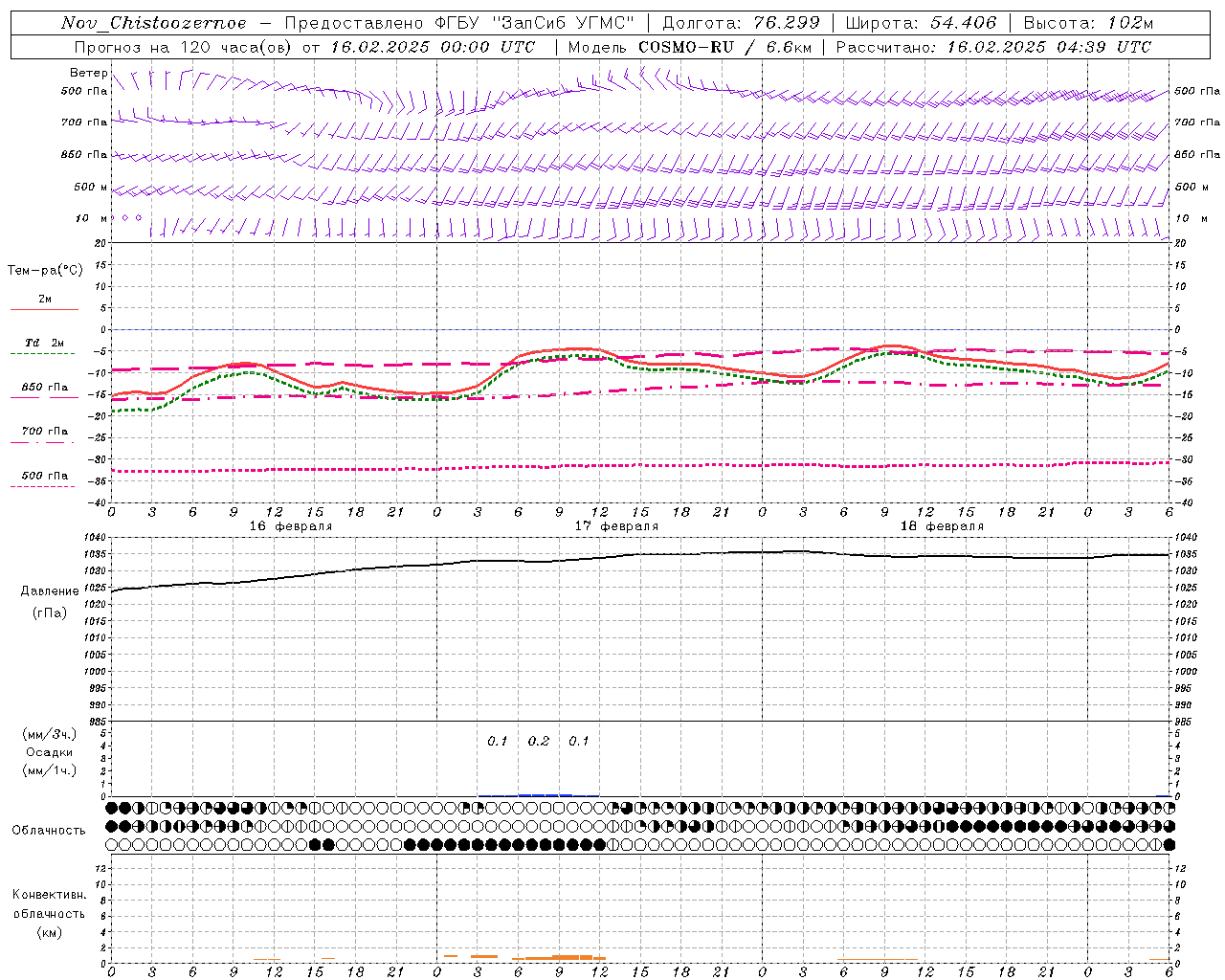The image size is (1225, 980).
Task: Click the date label "16 февраля"
Action: point(291,526)
